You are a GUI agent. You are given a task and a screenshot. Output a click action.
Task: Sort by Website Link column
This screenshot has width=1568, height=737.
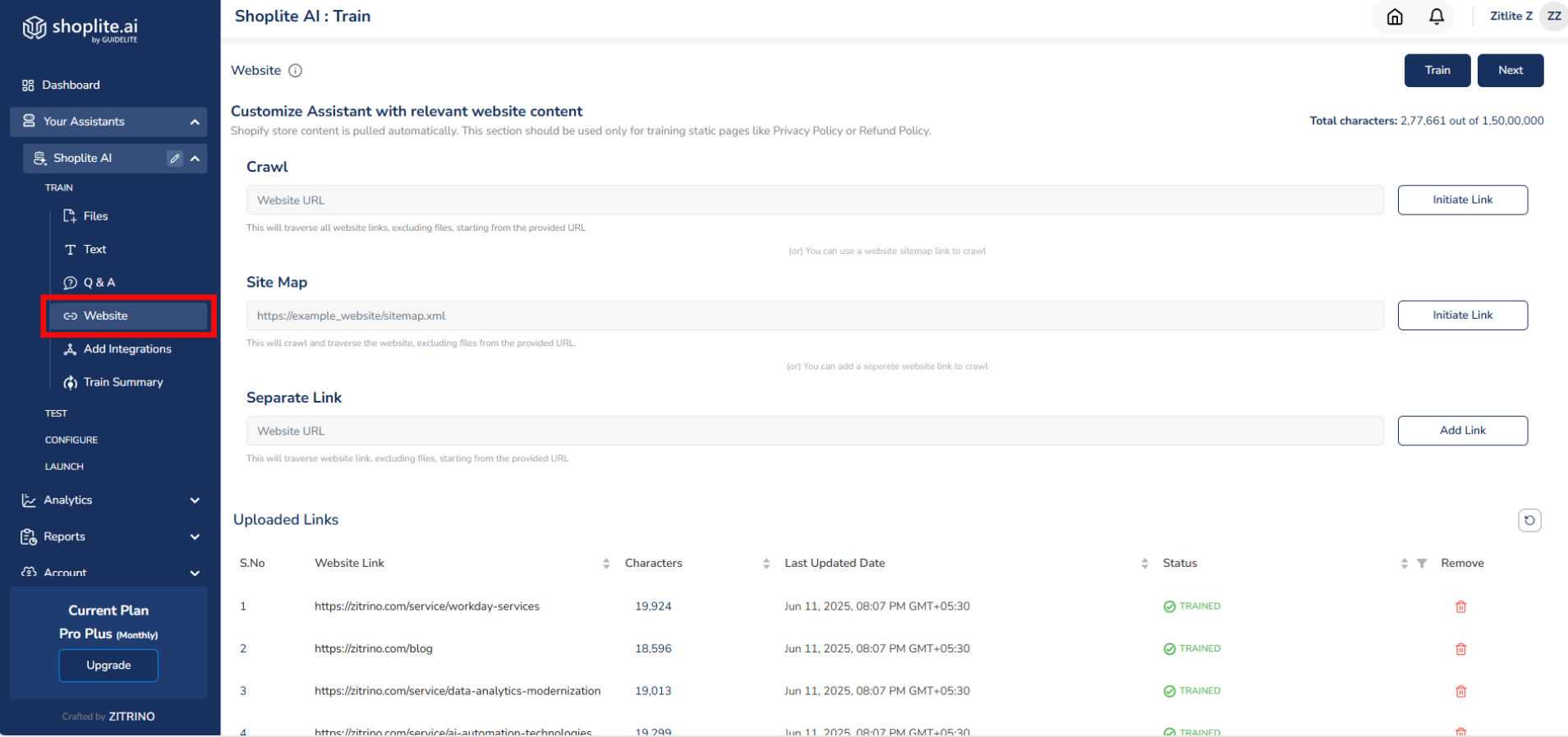[606, 564]
